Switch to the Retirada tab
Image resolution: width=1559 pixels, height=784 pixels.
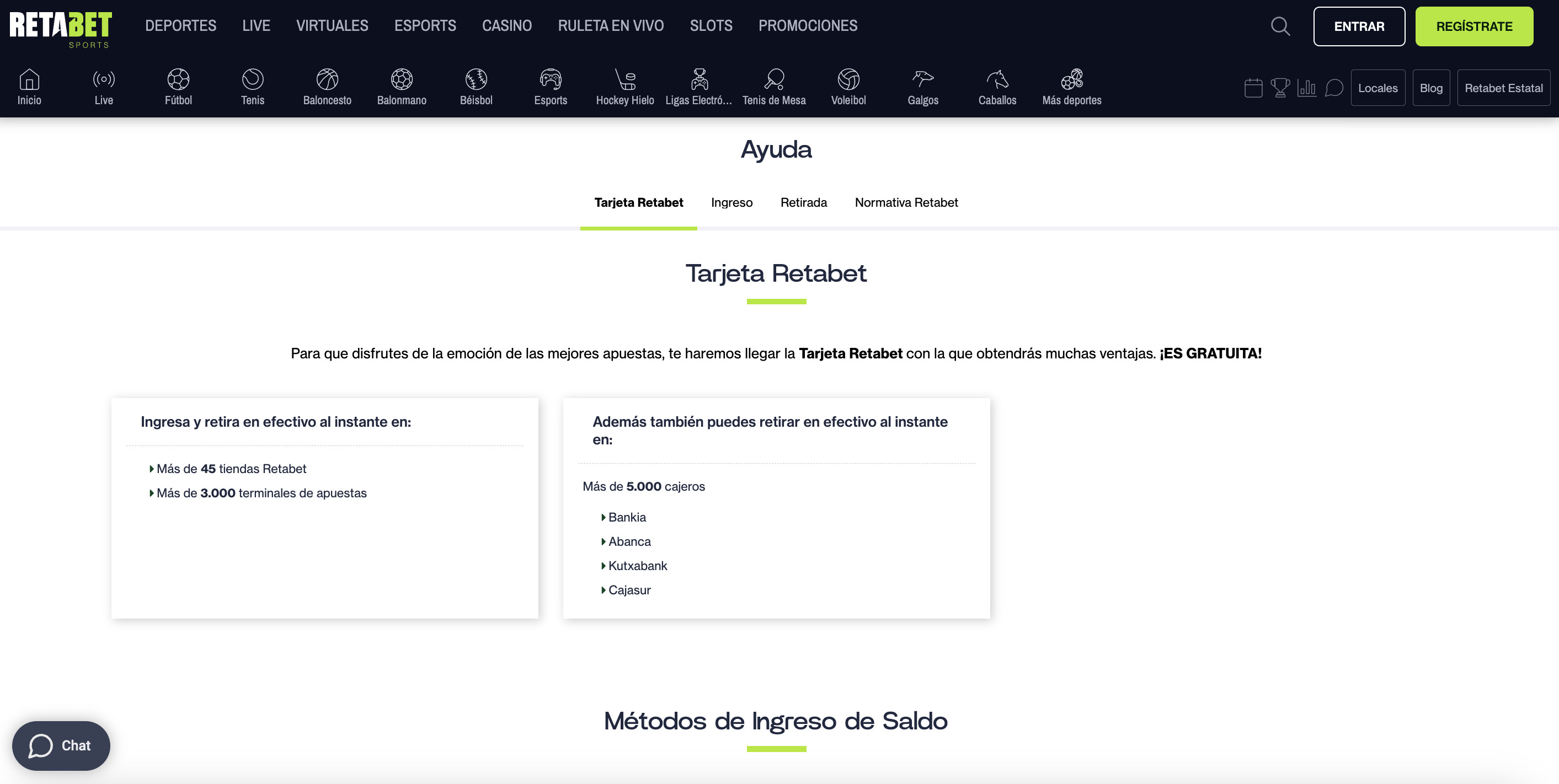[x=804, y=203]
